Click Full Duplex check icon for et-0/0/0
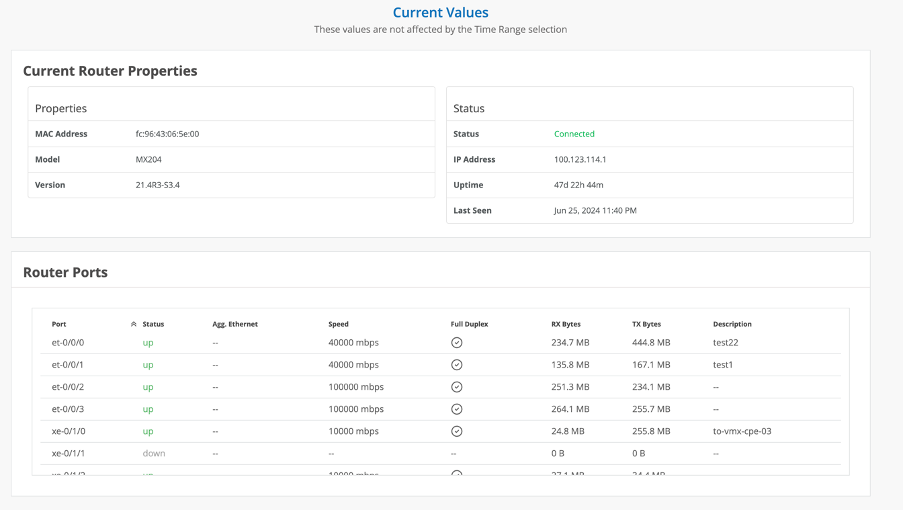The height and width of the screenshot is (510, 904). (456, 343)
